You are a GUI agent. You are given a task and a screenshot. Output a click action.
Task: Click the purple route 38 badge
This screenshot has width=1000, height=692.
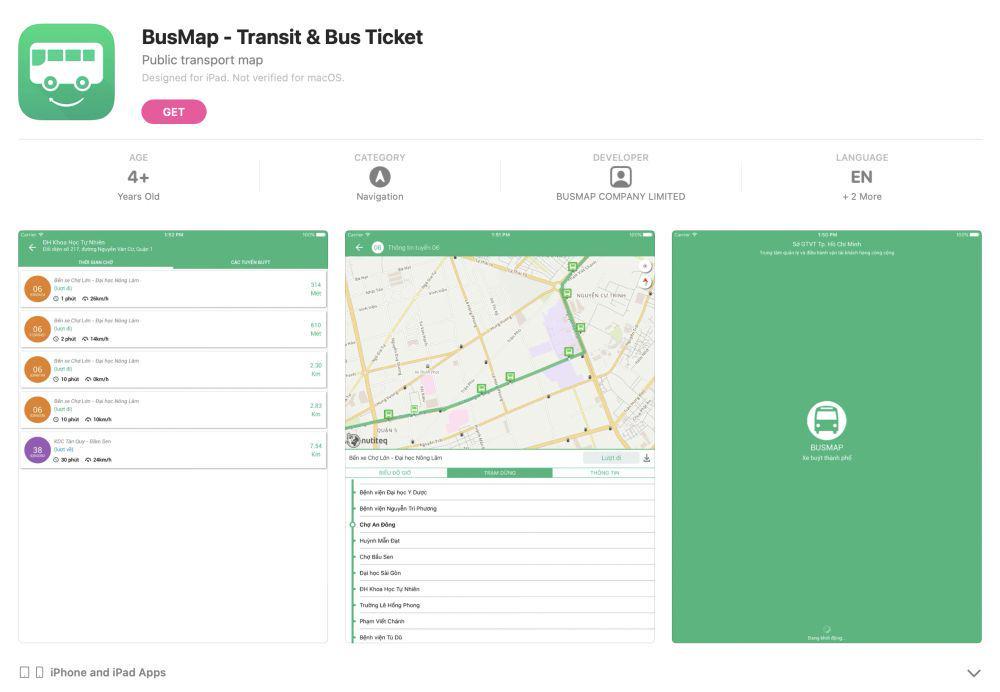(x=38, y=450)
